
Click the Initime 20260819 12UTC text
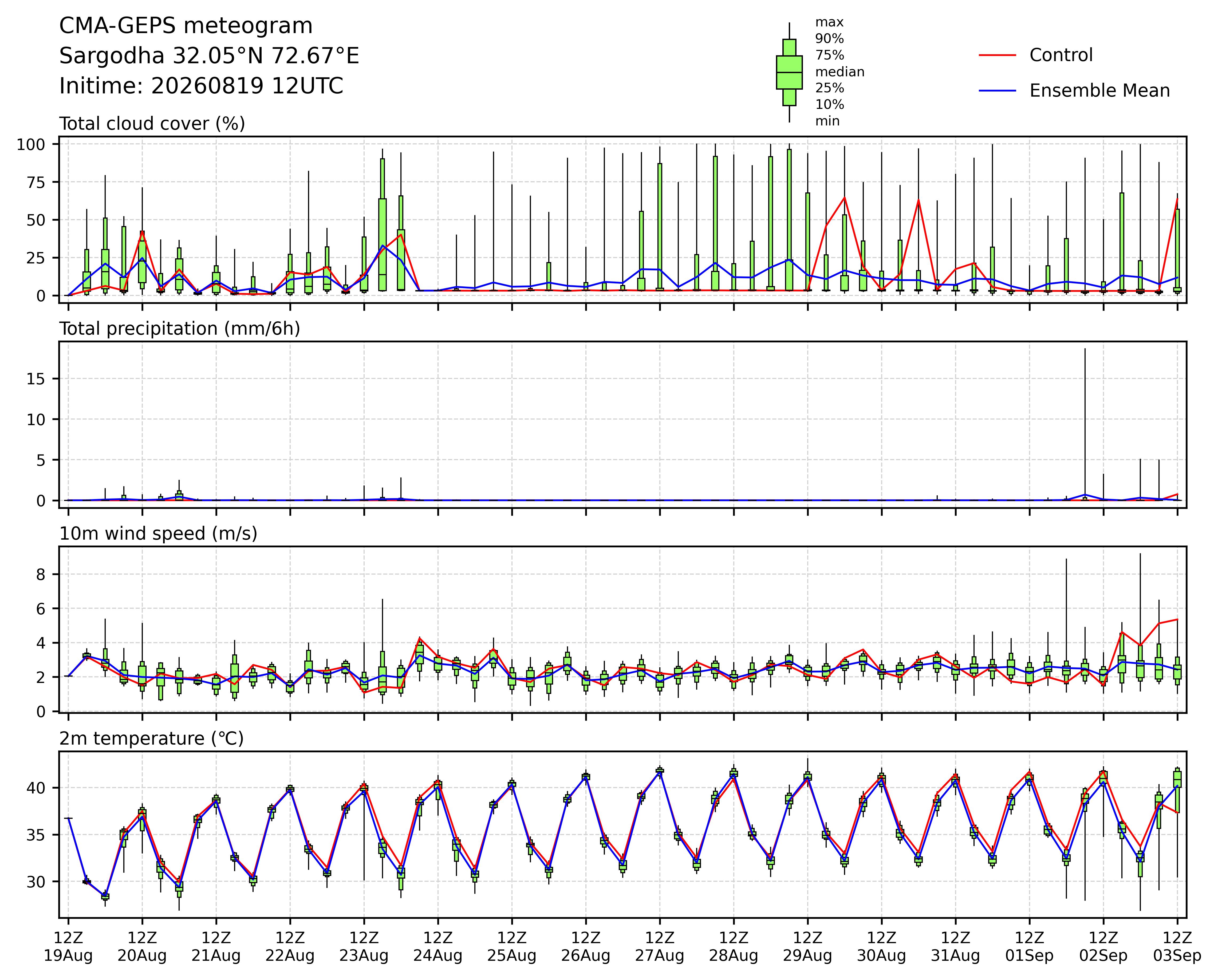(201, 86)
